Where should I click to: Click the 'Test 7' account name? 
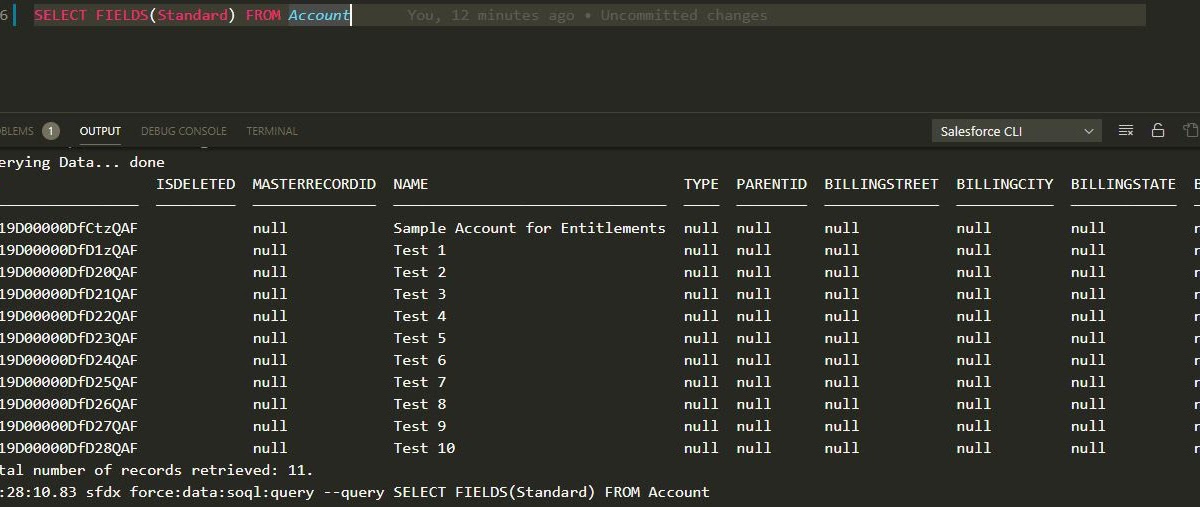click(x=419, y=382)
